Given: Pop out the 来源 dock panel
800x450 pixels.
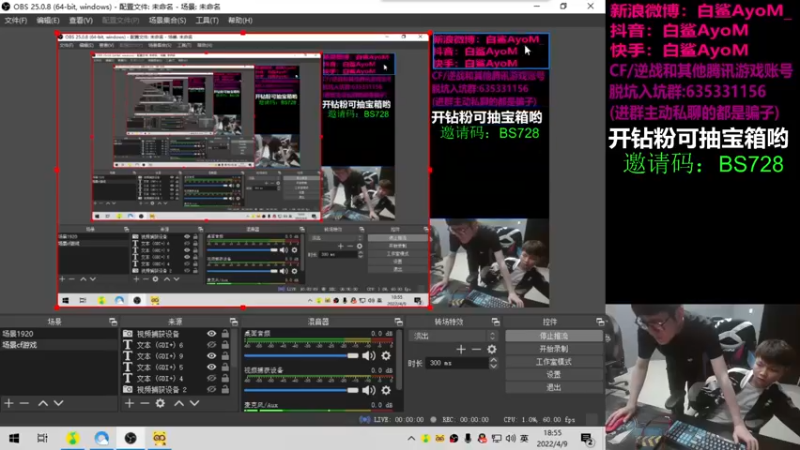Looking at the screenshot, I should pos(234,322).
